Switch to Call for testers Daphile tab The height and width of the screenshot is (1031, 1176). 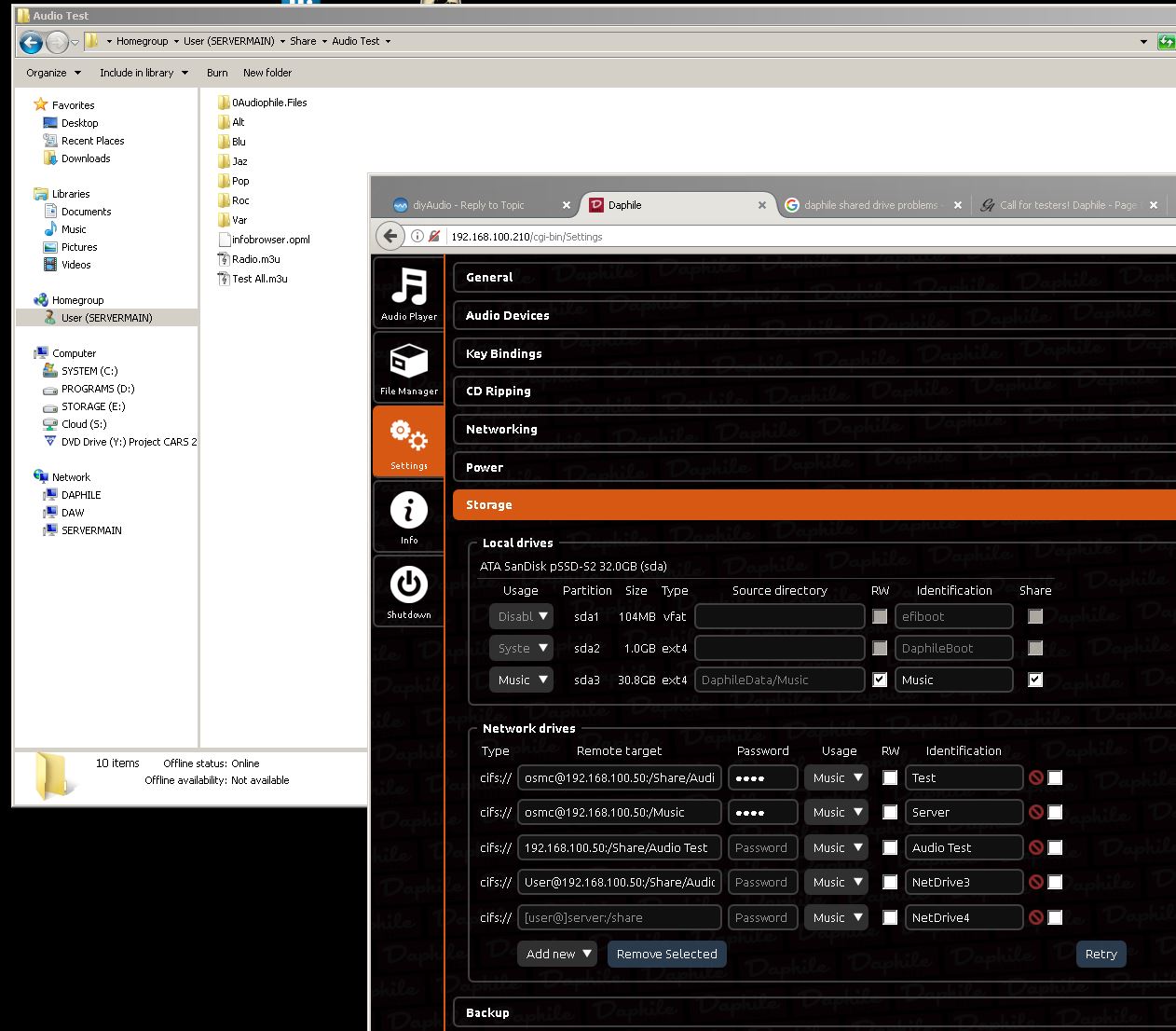click(1068, 205)
